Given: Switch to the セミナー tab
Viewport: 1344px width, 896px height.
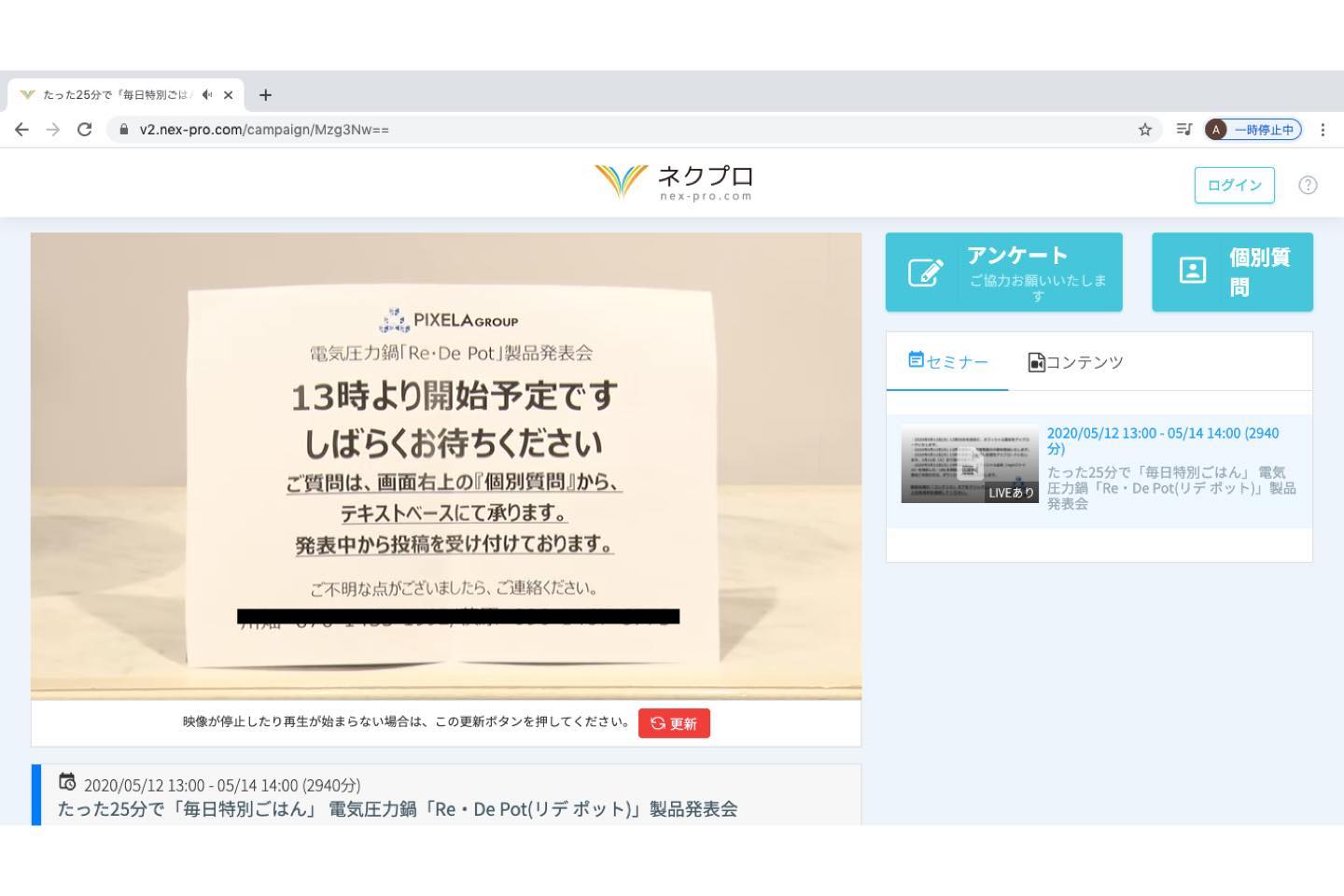Looking at the screenshot, I should pyautogui.click(x=947, y=361).
